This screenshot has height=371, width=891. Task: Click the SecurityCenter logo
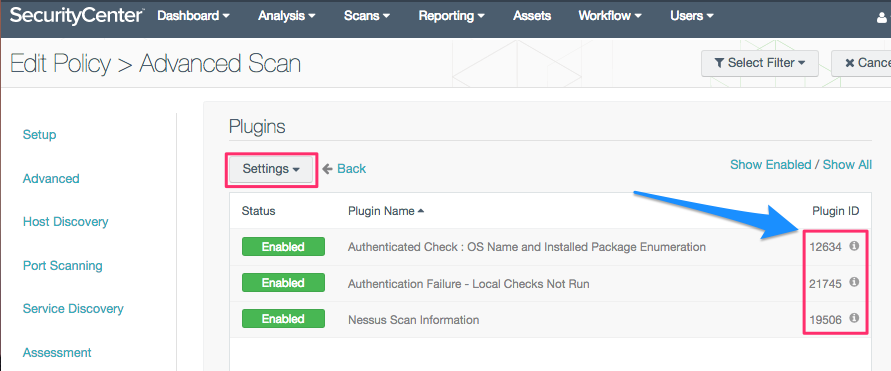(x=76, y=16)
